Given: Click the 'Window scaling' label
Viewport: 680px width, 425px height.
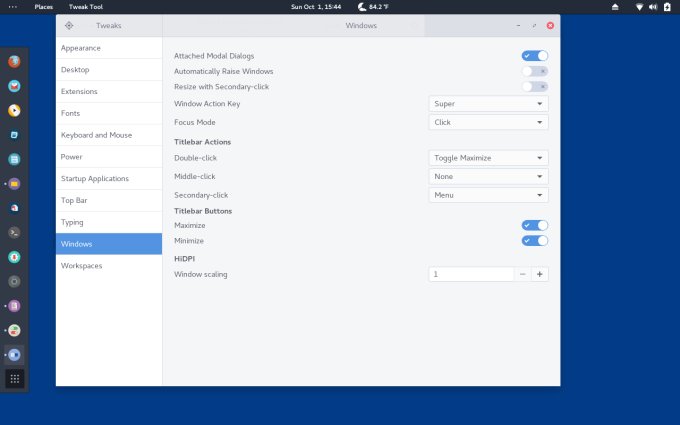Looking at the screenshot, I should pos(201,275).
